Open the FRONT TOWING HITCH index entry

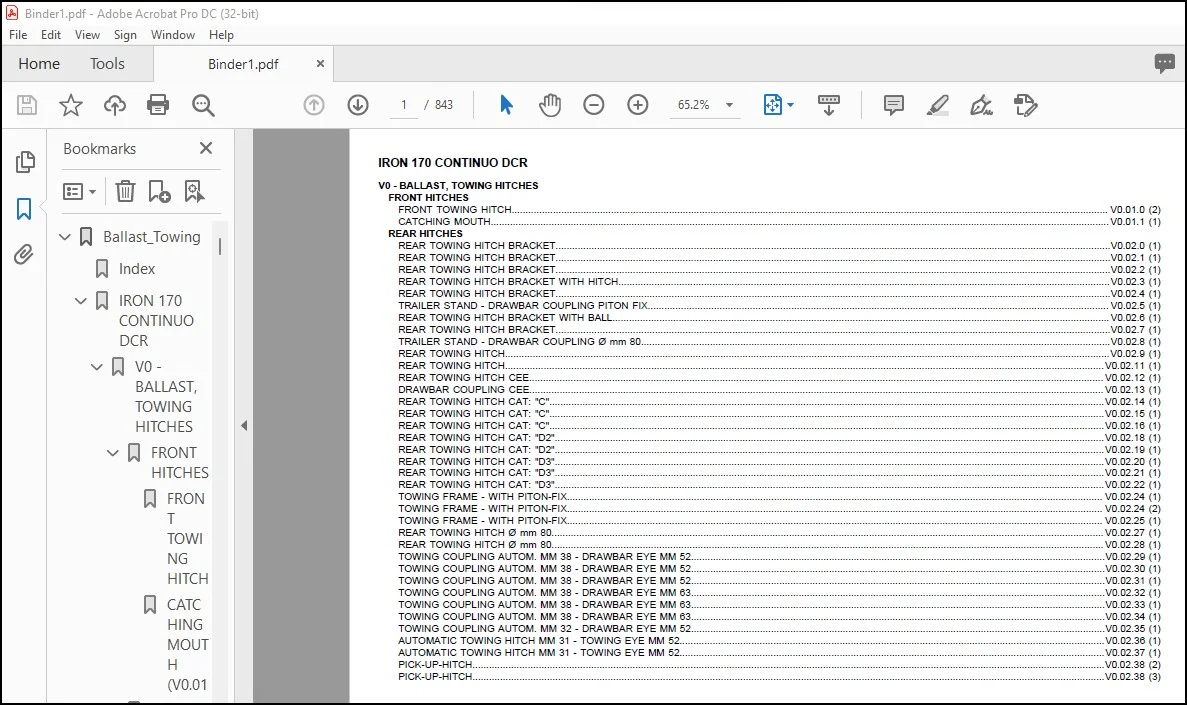point(779,210)
